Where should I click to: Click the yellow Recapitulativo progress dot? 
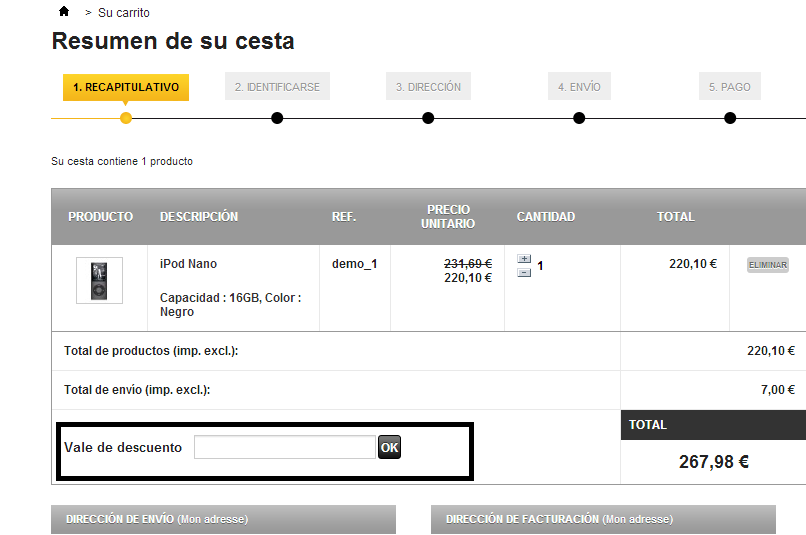tap(125, 118)
